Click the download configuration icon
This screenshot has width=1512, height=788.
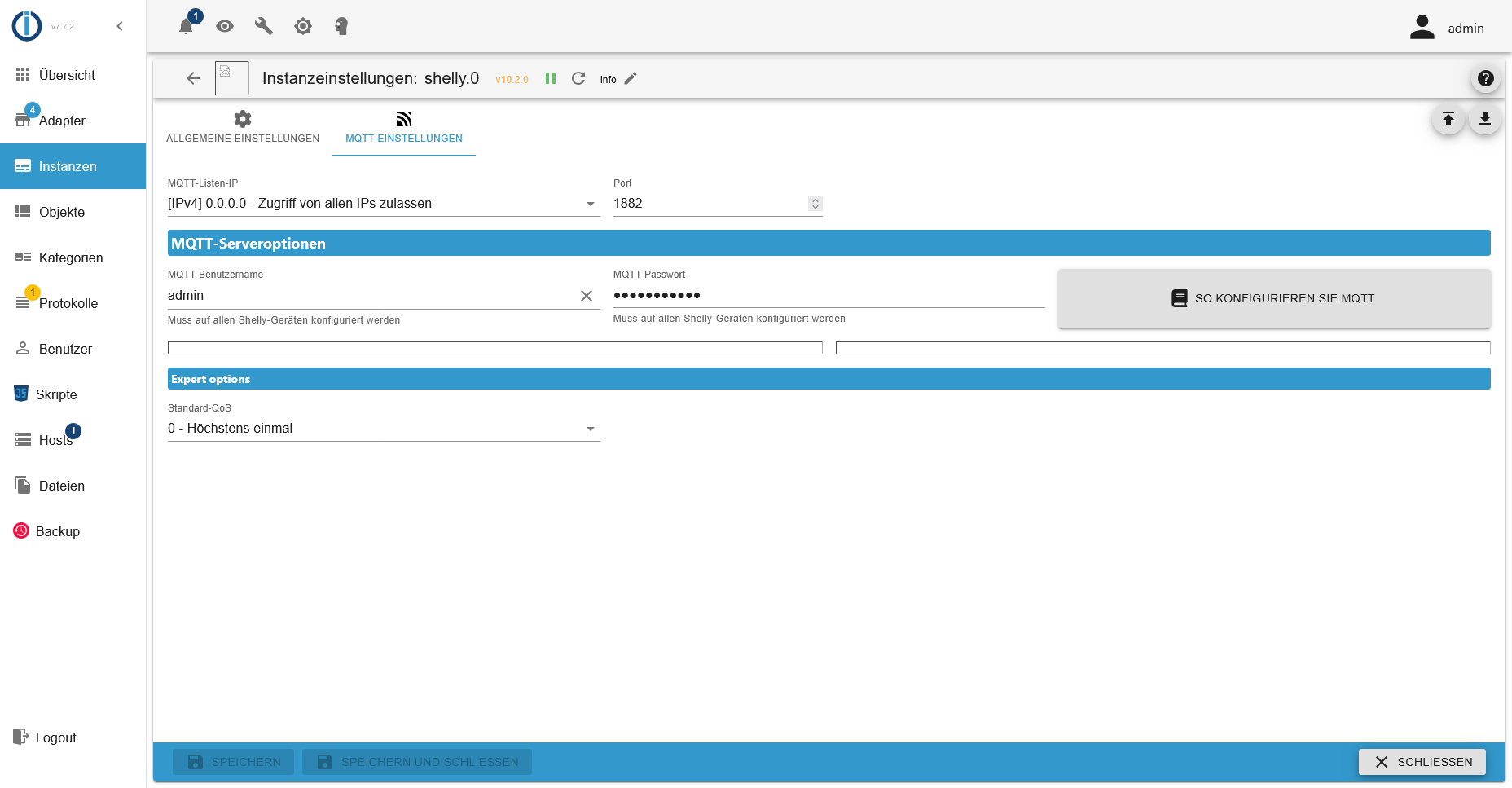click(x=1485, y=119)
